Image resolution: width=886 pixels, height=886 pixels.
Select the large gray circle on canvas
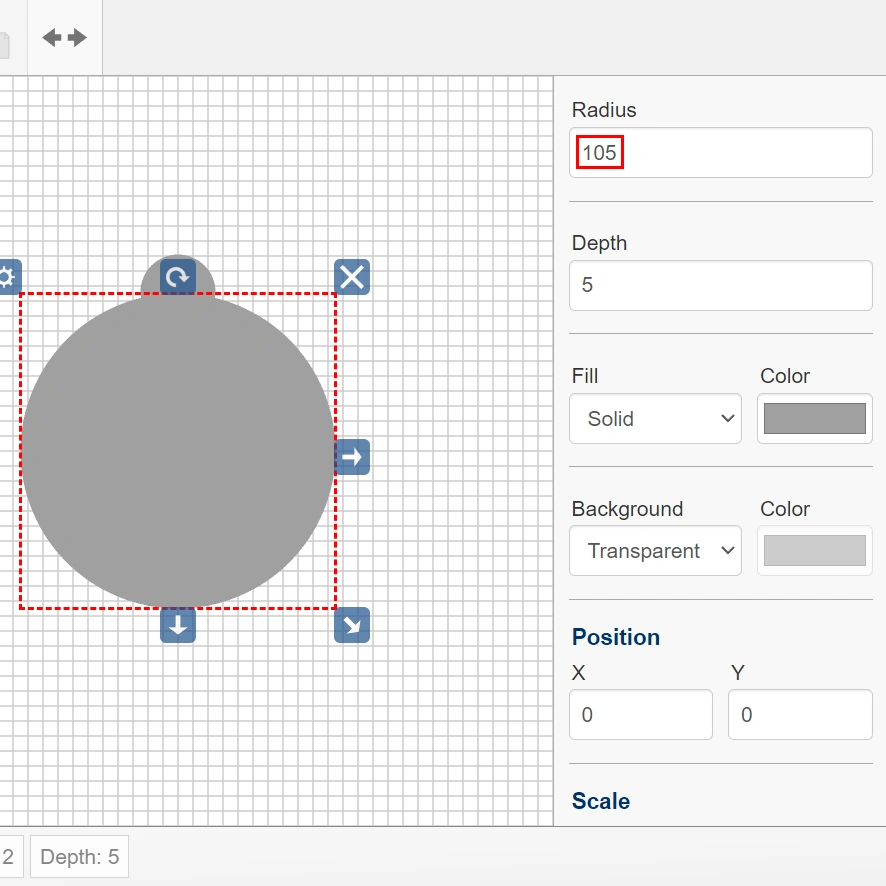coord(178,452)
